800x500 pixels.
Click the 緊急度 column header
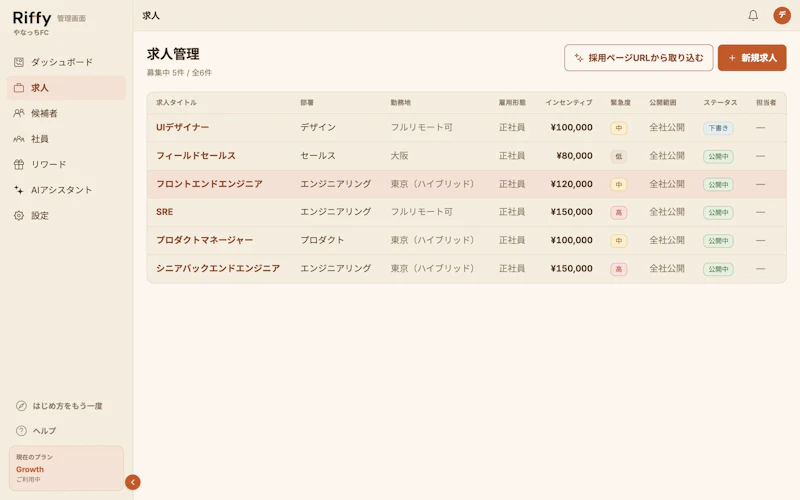620,103
